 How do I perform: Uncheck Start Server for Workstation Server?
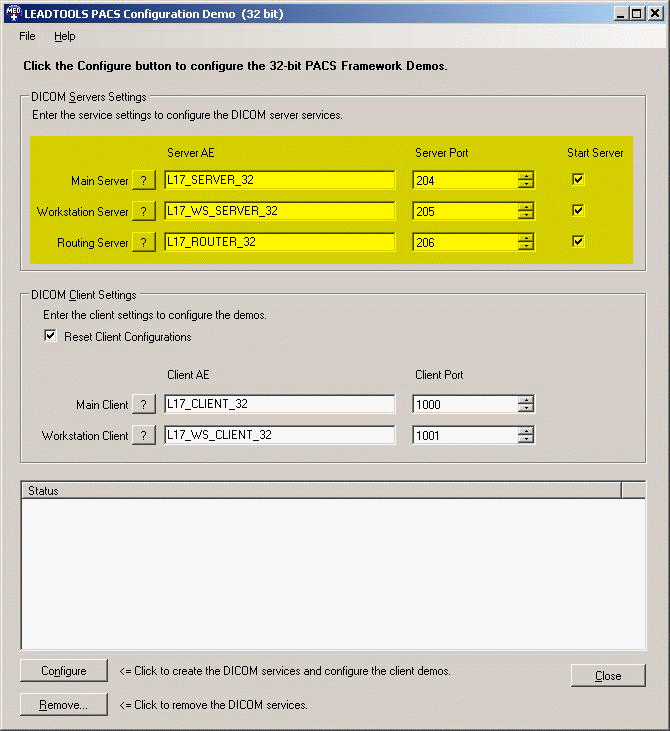578,211
